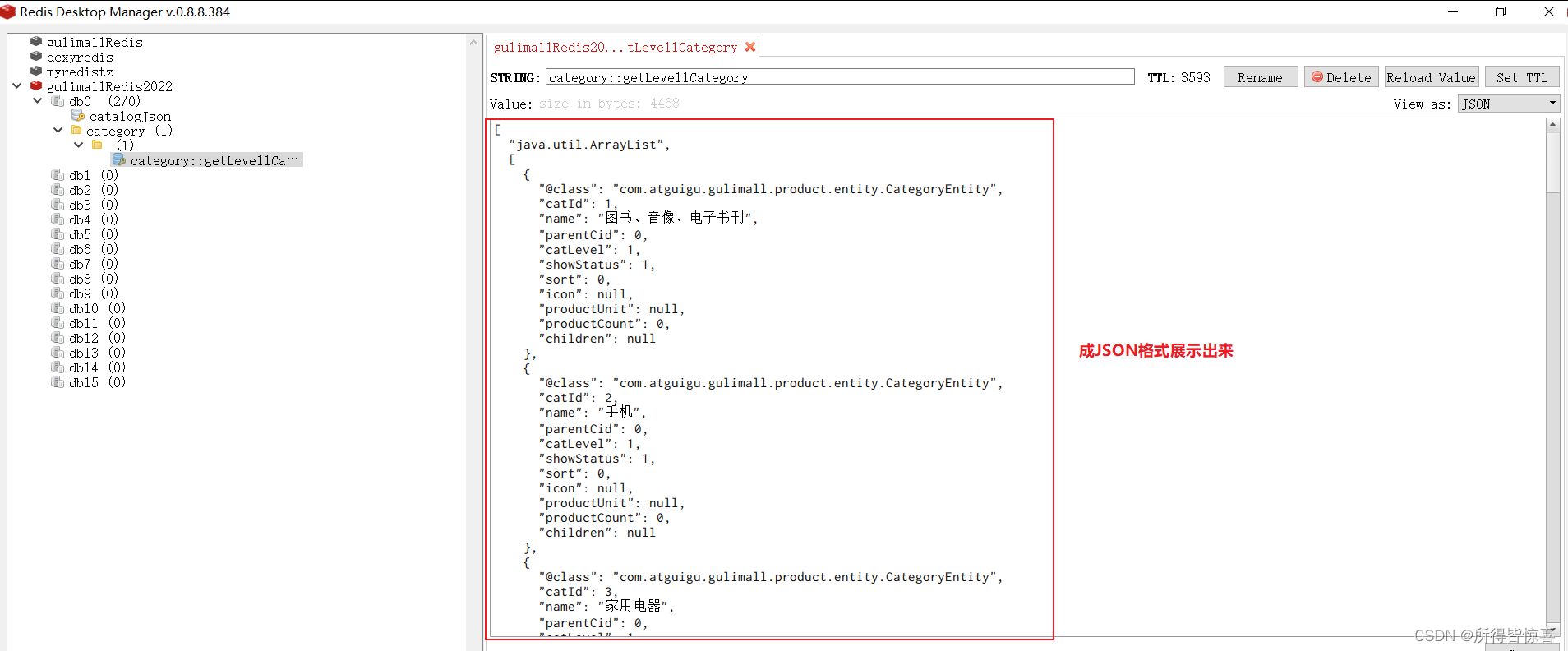Click the Reload Value button
The height and width of the screenshot is (651, 1568).
(1432, 77)
